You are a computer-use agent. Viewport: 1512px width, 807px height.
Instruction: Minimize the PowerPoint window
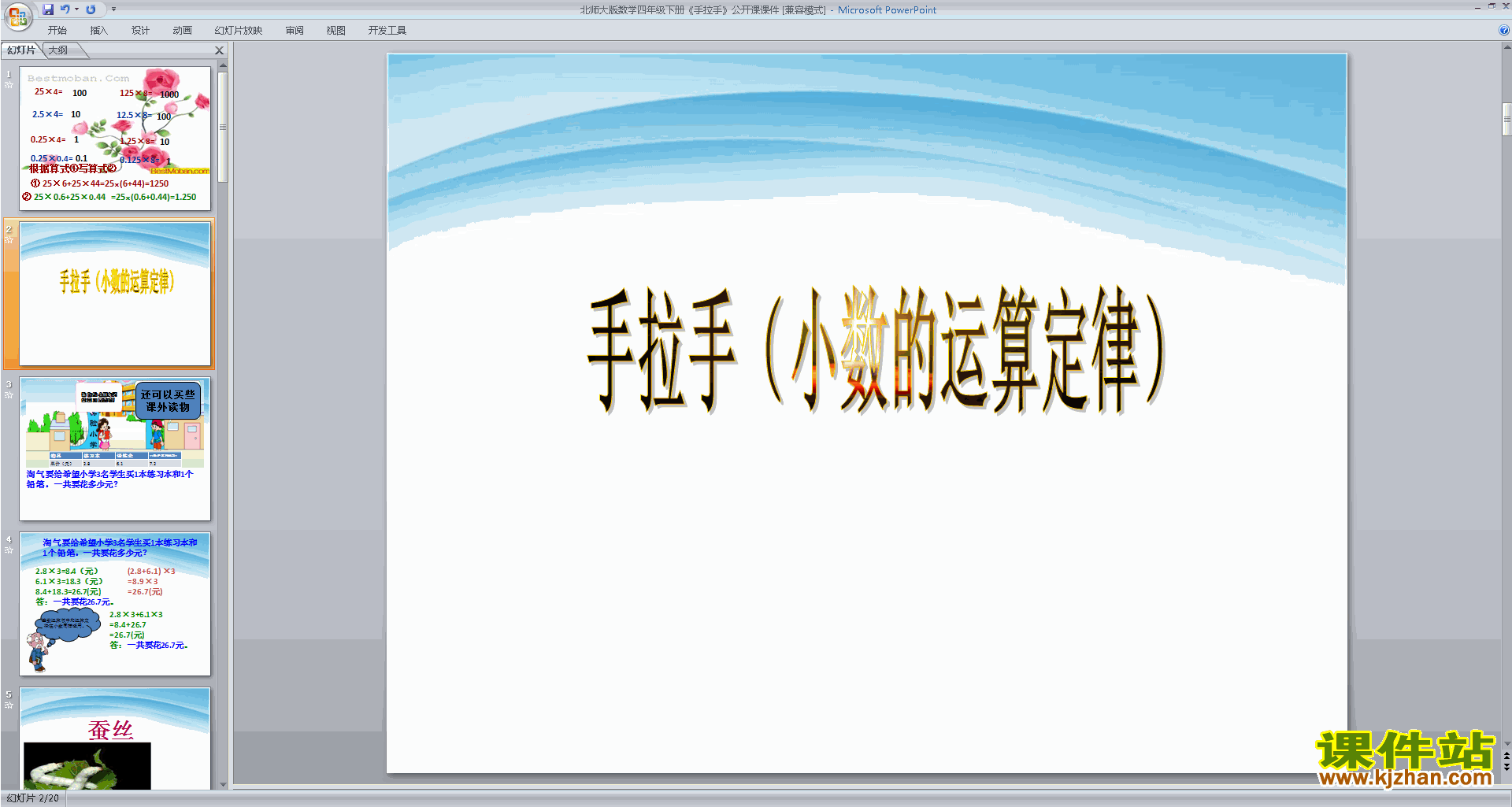(1477, 7)
